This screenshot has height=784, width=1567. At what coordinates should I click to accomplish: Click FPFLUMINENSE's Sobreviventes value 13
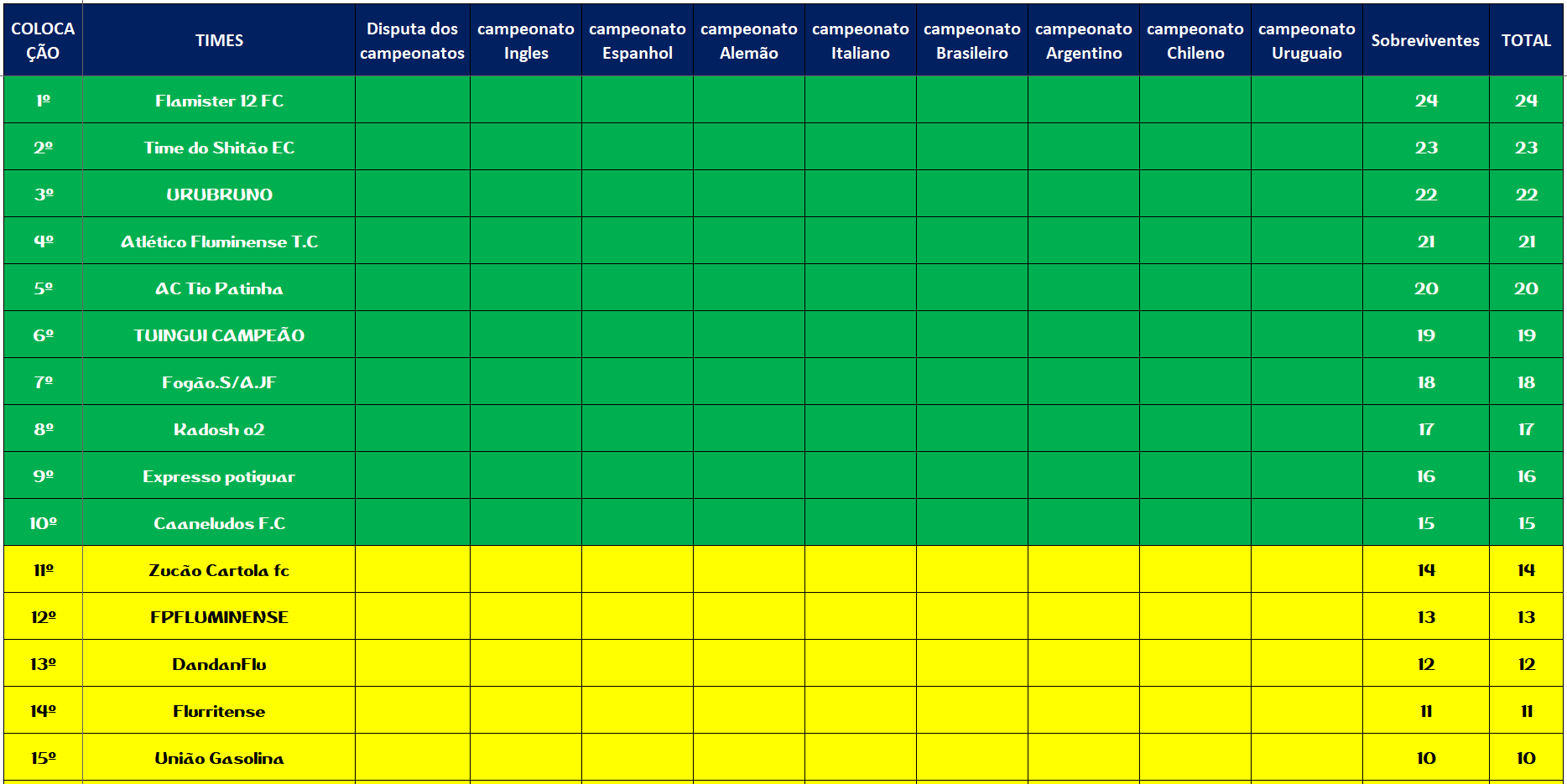coord(1425,617)
